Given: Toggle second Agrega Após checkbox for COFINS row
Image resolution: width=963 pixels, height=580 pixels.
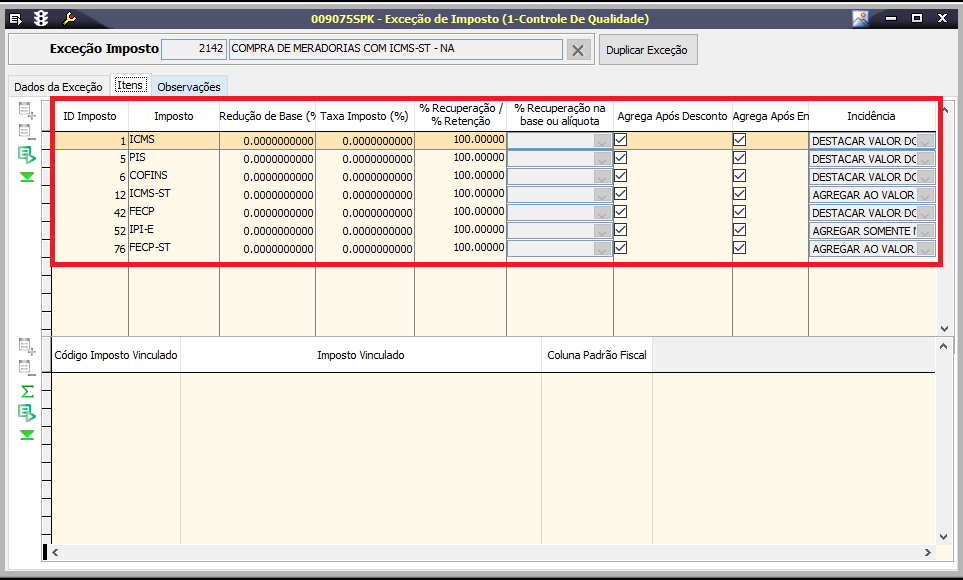Looking at the screenshot, I should coord(739,176).
